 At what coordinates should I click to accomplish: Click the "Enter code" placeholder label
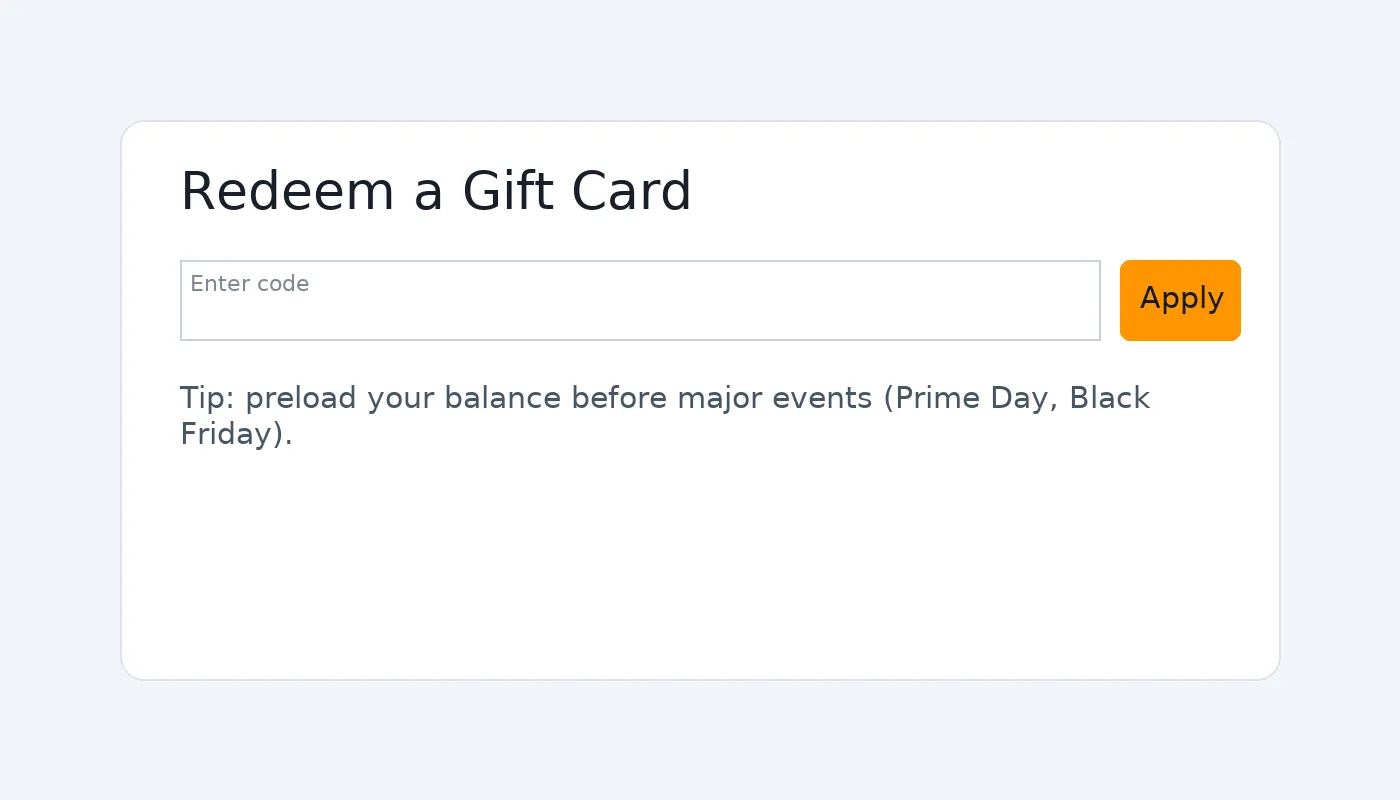249,284
